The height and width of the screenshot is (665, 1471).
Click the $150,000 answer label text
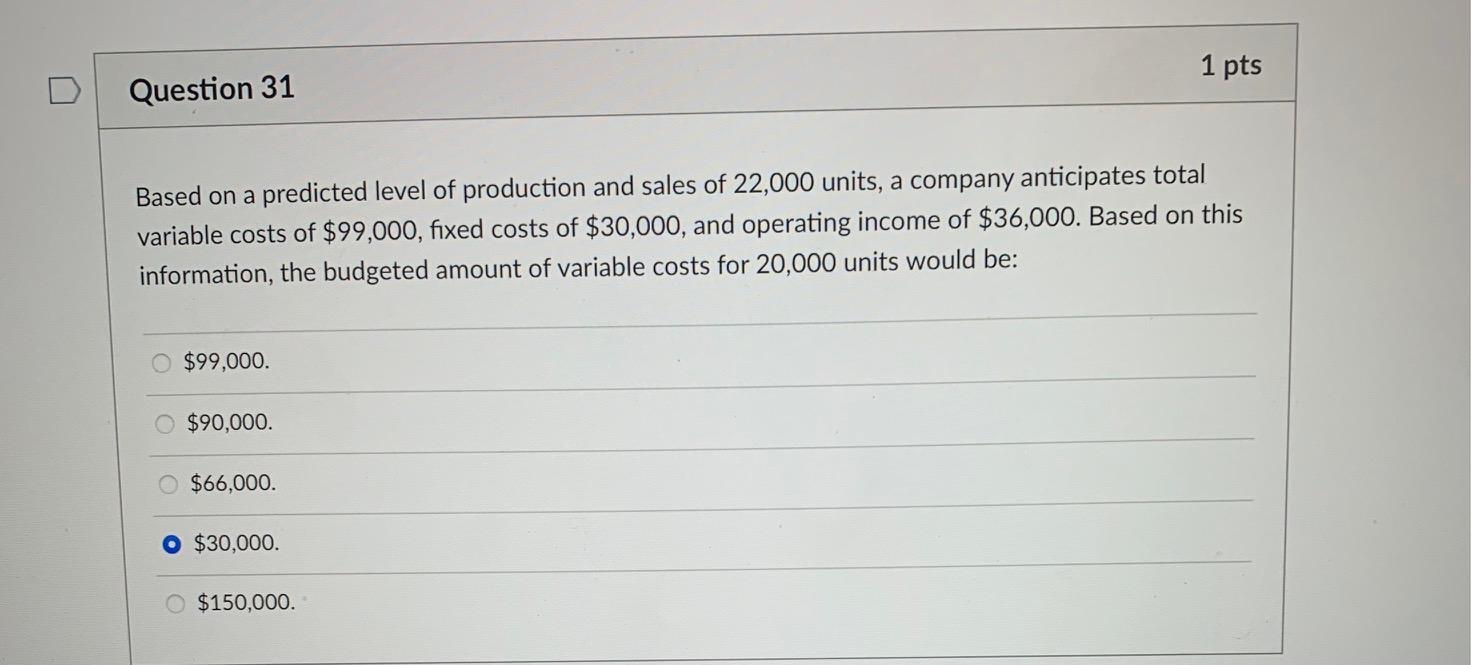(247, 601)
